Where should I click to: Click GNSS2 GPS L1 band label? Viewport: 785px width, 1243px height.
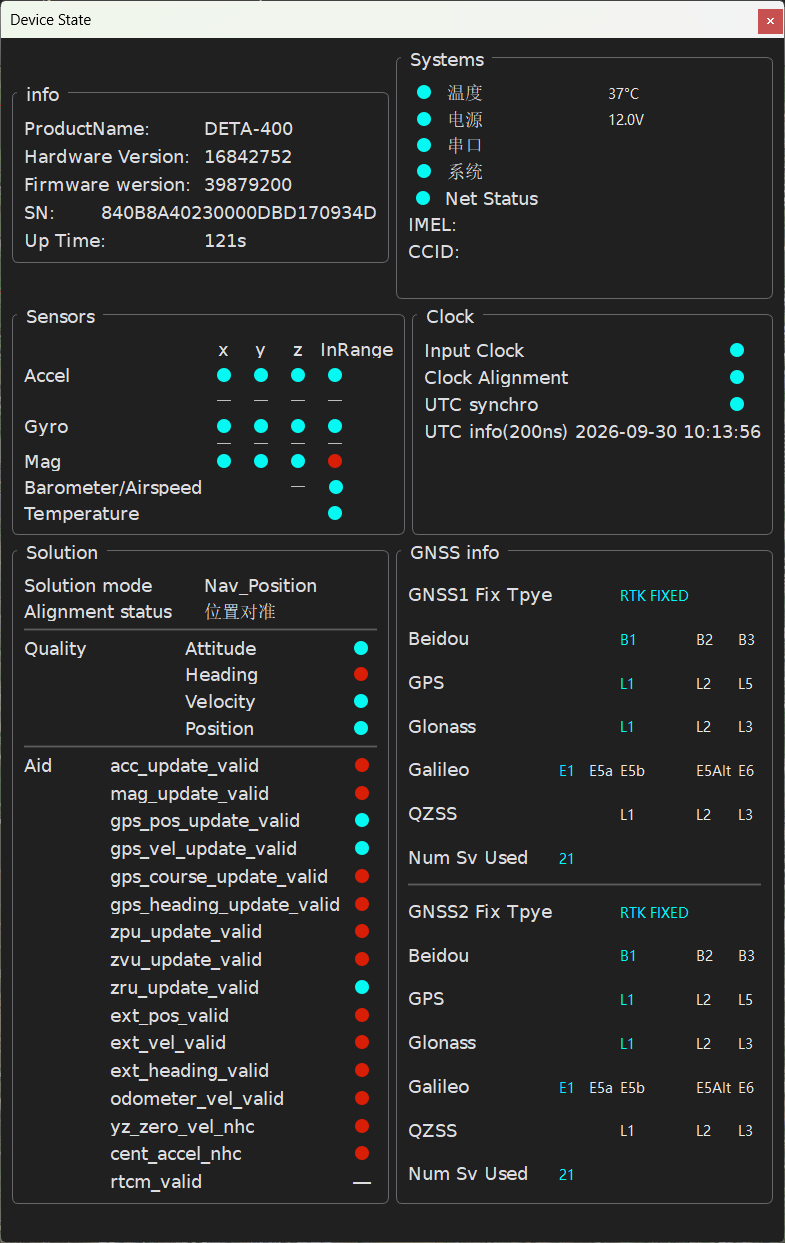(627, 1000)
